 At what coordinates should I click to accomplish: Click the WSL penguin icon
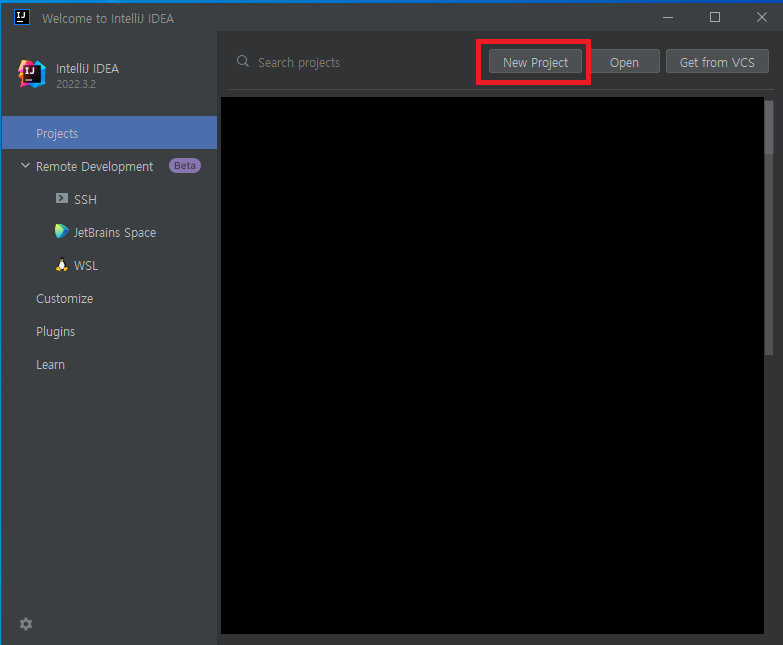(62, 265)
